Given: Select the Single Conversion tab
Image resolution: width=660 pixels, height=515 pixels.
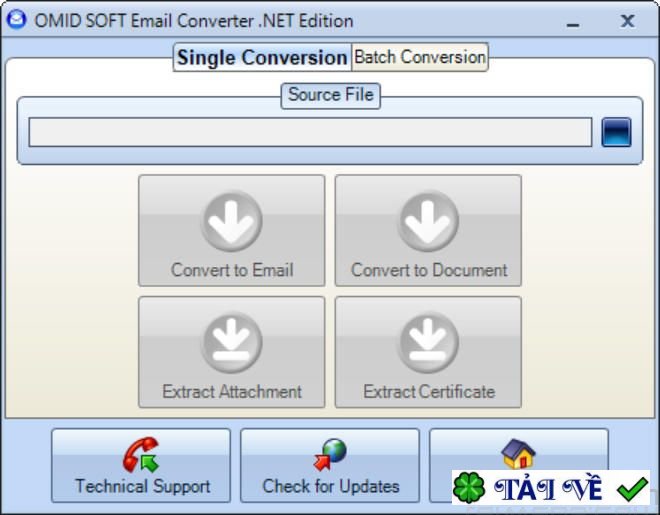Looking at the screenshot, I should pyautogui.click(x=262, y=57).
